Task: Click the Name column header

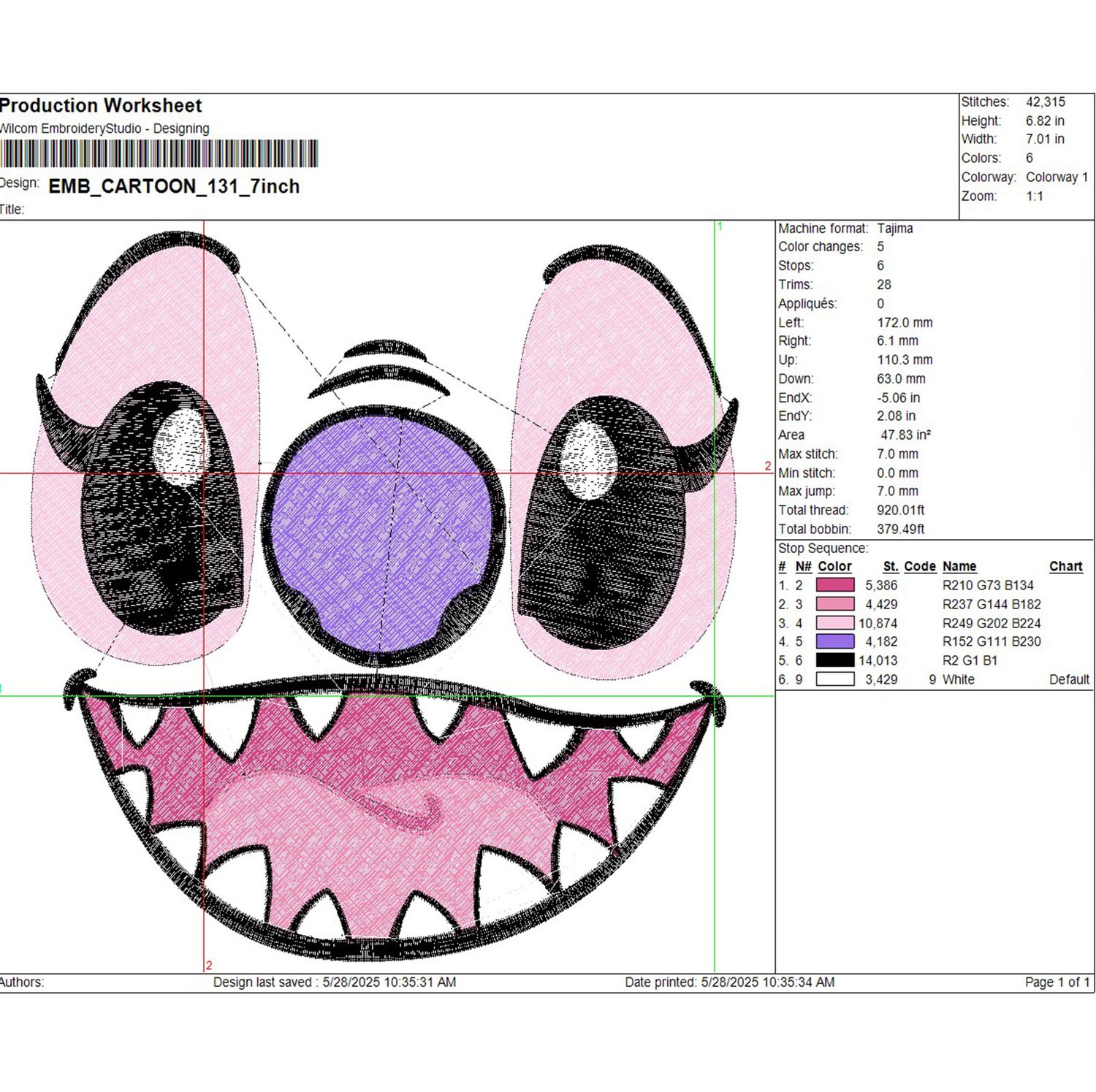Action: pos(959,566)
